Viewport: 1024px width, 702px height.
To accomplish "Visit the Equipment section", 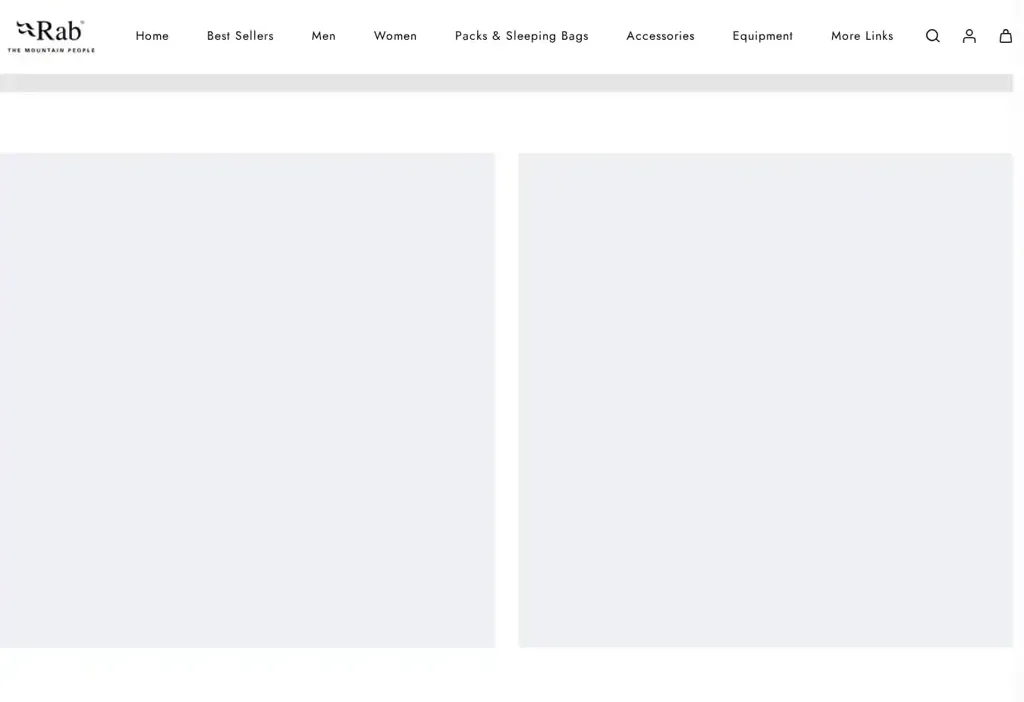I will coord(762,35).
